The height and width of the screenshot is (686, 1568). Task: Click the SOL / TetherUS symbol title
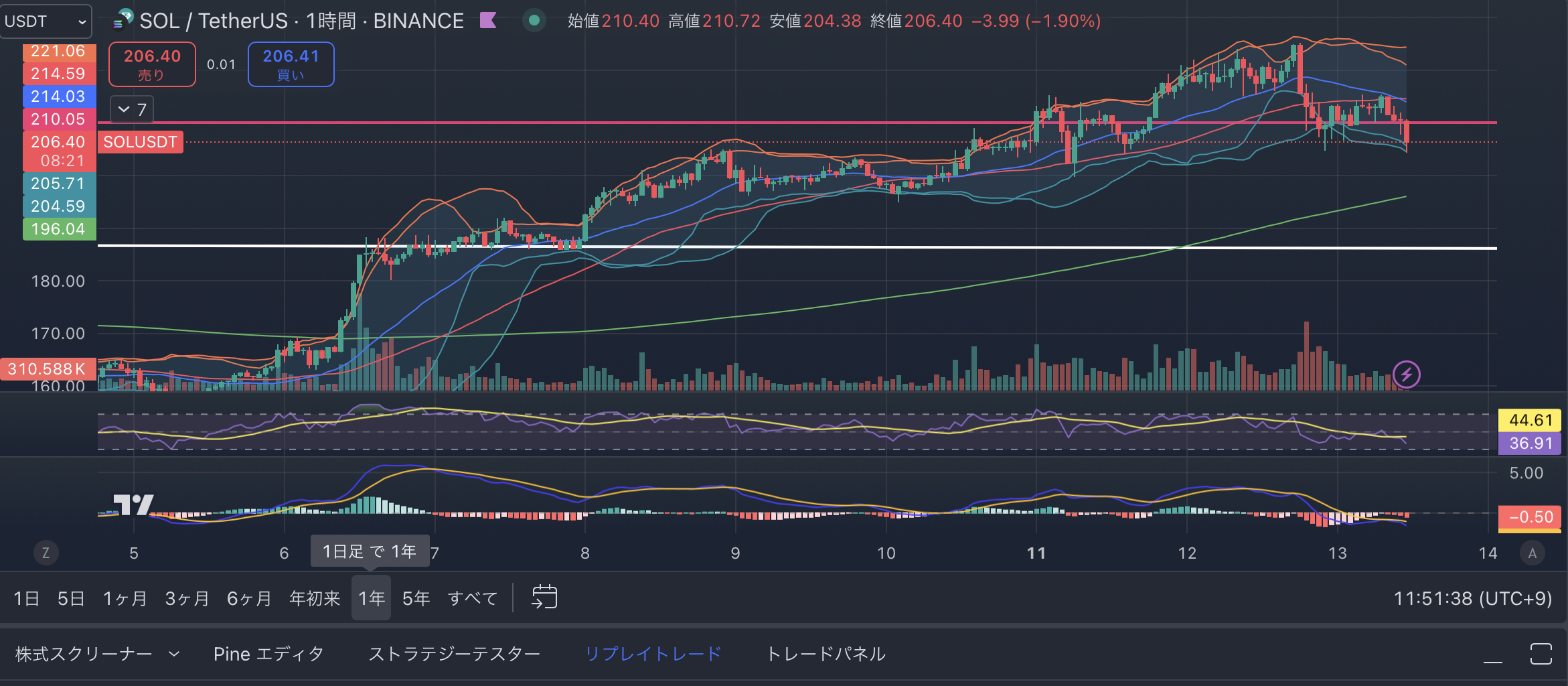214,21
